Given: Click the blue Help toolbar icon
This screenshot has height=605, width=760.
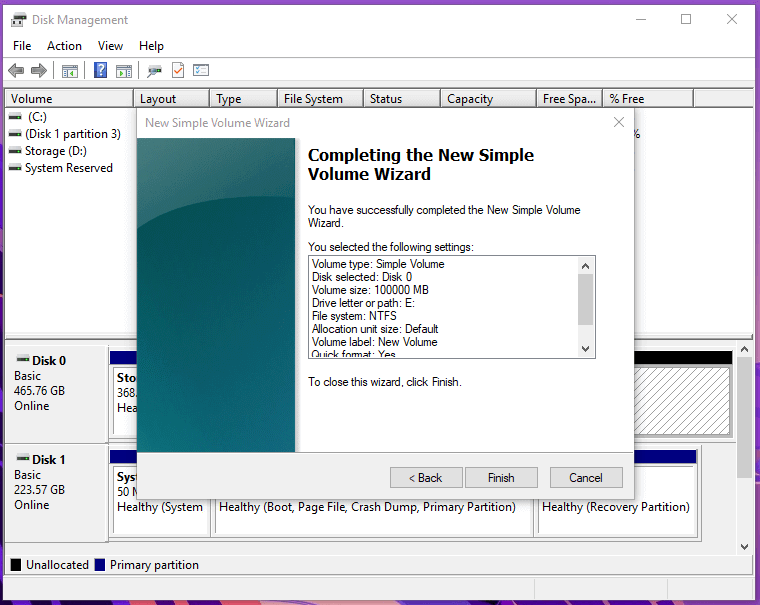Looking at the screenshot, I should [x=101, y=70].
